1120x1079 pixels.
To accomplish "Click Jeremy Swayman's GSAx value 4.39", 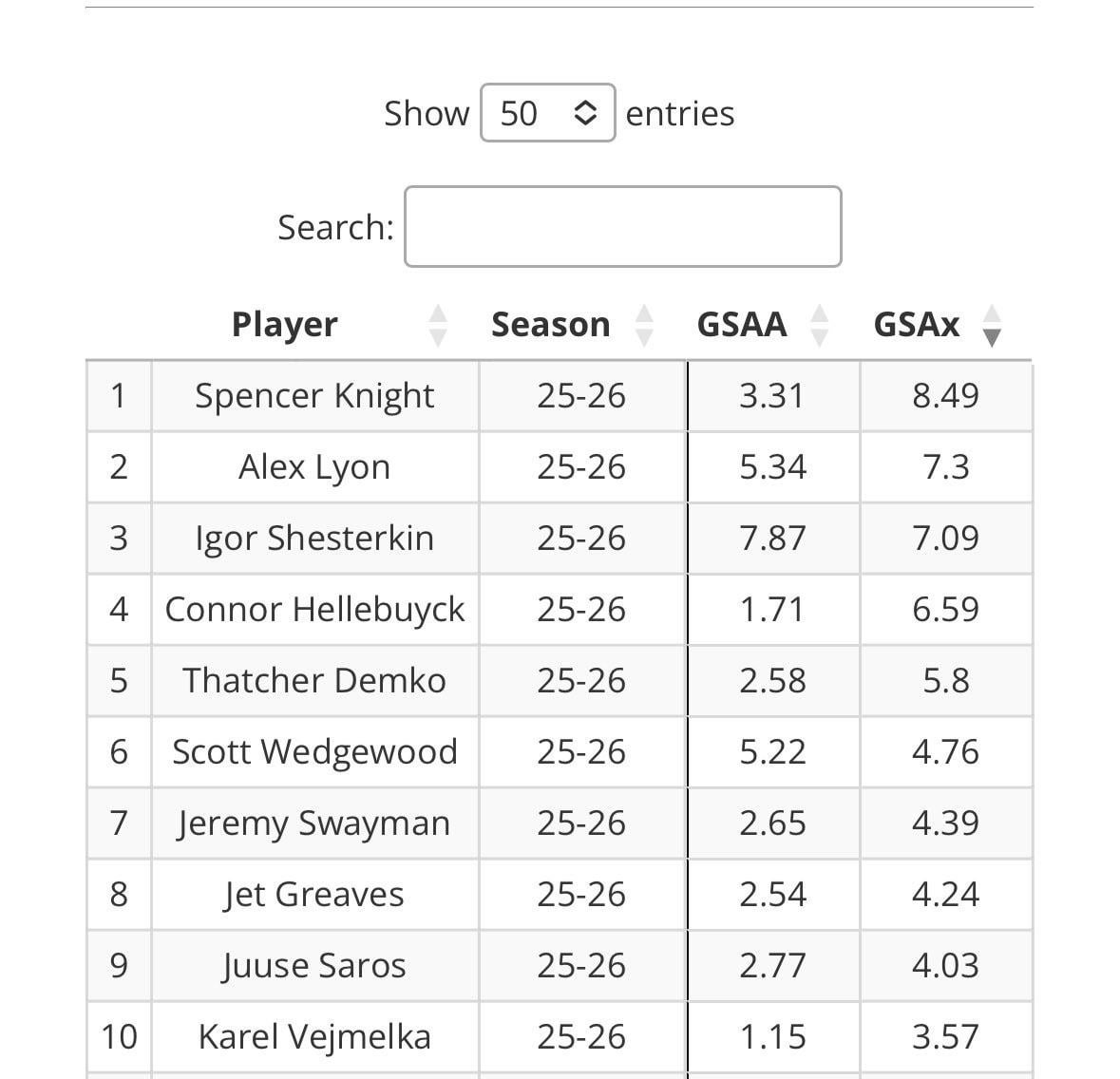I will coord(945,823).
